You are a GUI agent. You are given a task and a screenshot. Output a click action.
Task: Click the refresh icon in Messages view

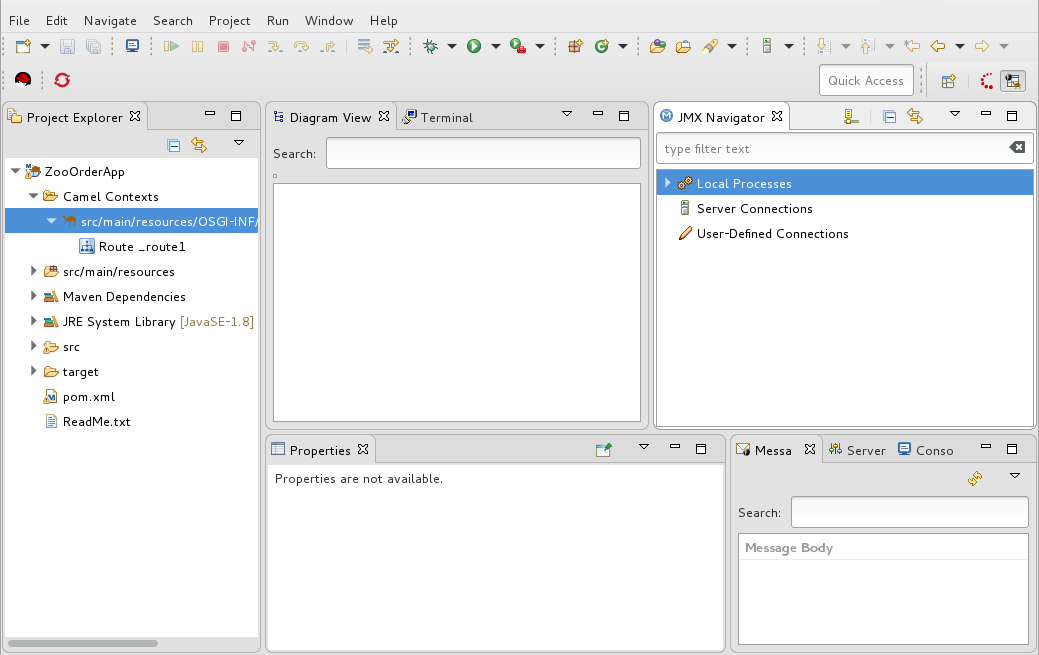[x=975, y=479]
